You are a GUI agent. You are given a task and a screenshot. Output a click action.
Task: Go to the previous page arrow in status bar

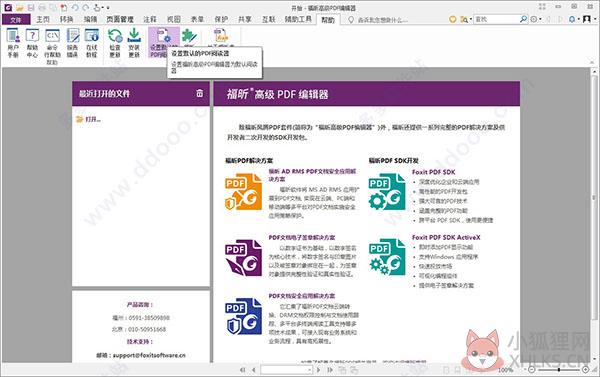coord(253,370)
